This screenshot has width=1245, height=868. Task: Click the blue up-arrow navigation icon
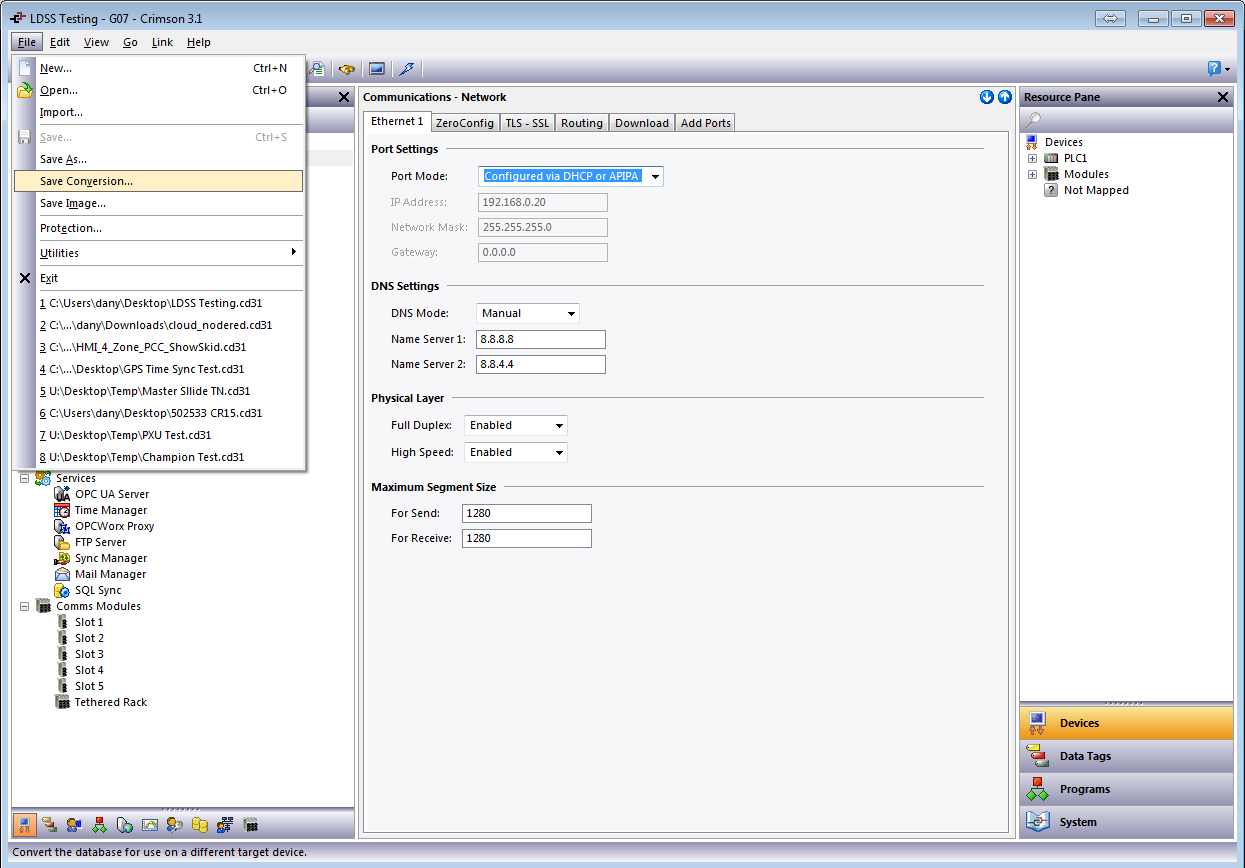coord(1004,97)
